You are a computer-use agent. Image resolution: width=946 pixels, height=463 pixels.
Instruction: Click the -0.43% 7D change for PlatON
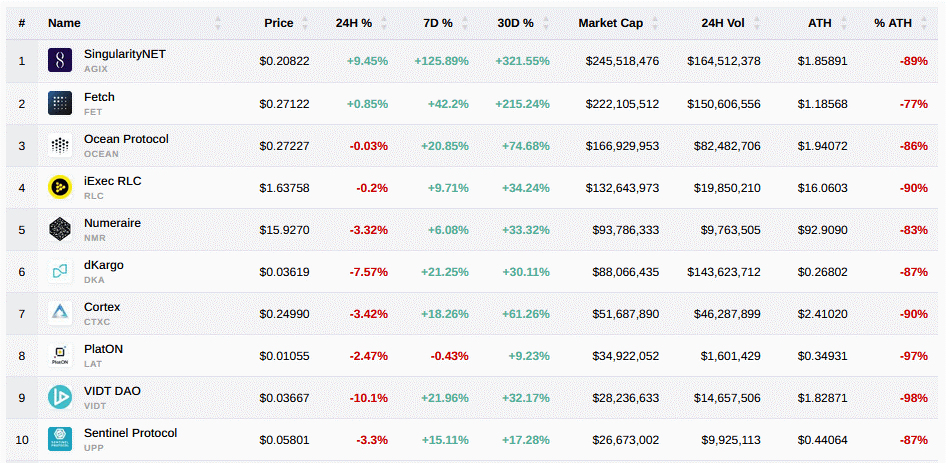pos(449,356)
